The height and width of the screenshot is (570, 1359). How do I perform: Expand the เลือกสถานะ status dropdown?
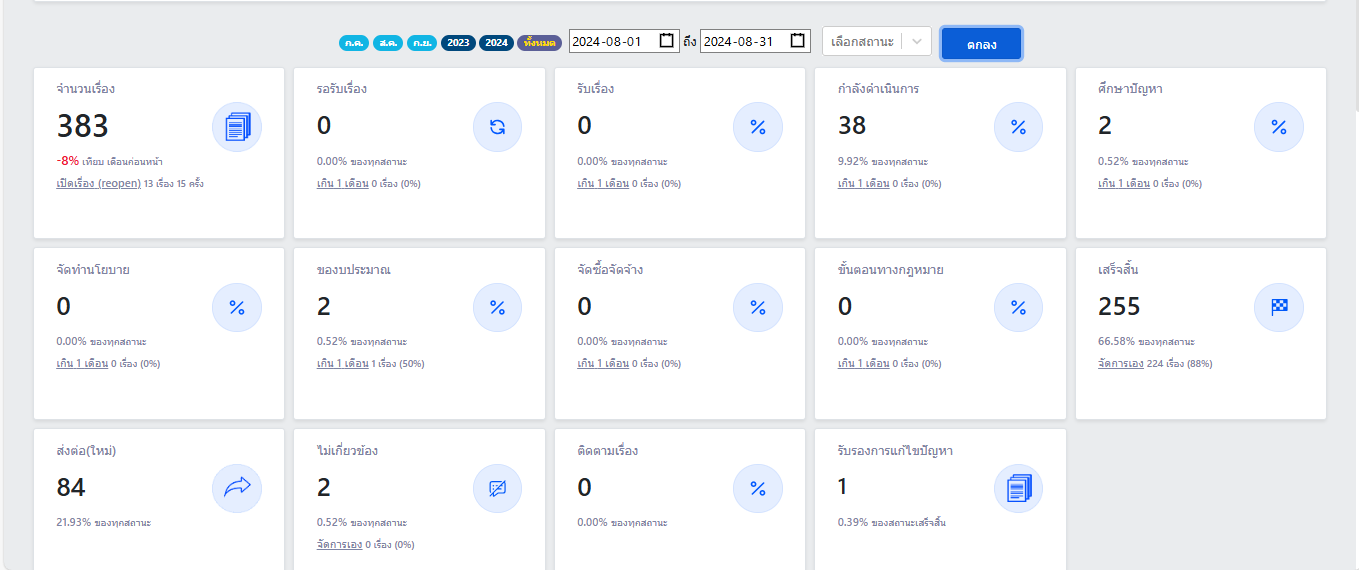(x=876, y=41)
